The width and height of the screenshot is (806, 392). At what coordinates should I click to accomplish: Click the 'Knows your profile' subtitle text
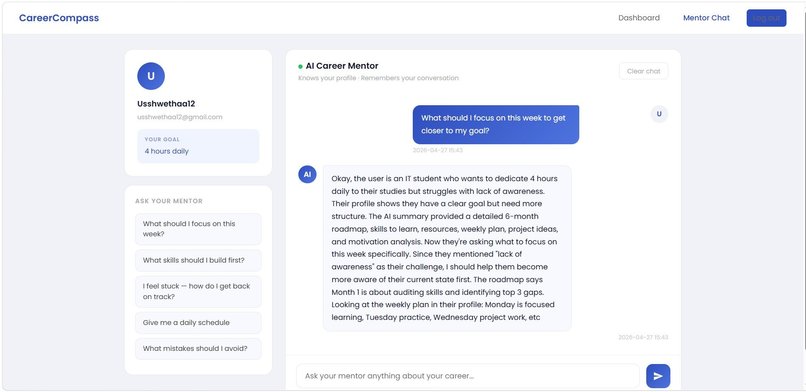pyautogui.click(x=378, y=78)
